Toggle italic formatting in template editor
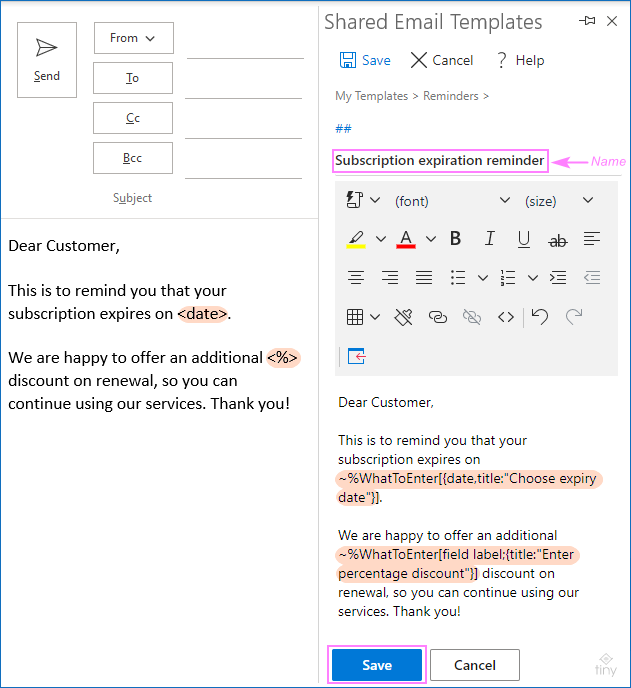This screenshot has height=688, width=631. click(490, 239)
